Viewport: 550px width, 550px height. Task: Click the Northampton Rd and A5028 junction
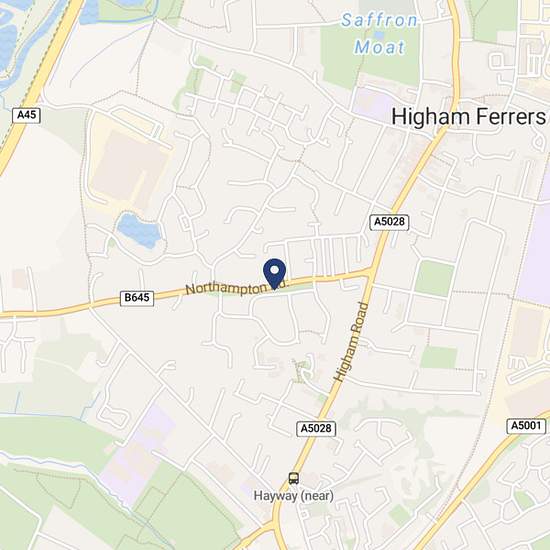coord(371,271)
